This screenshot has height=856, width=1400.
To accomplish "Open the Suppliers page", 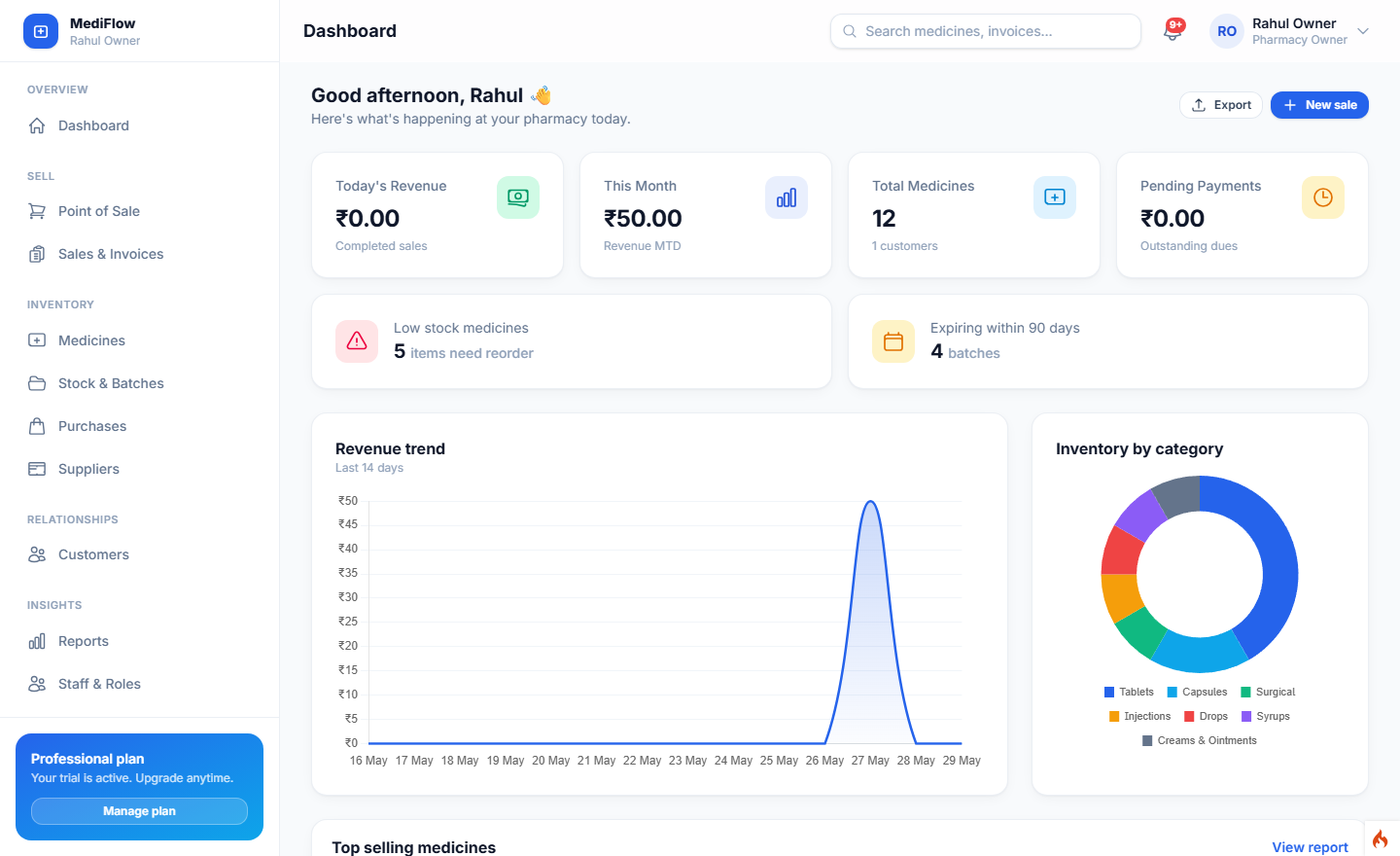I will click(140, 469).
